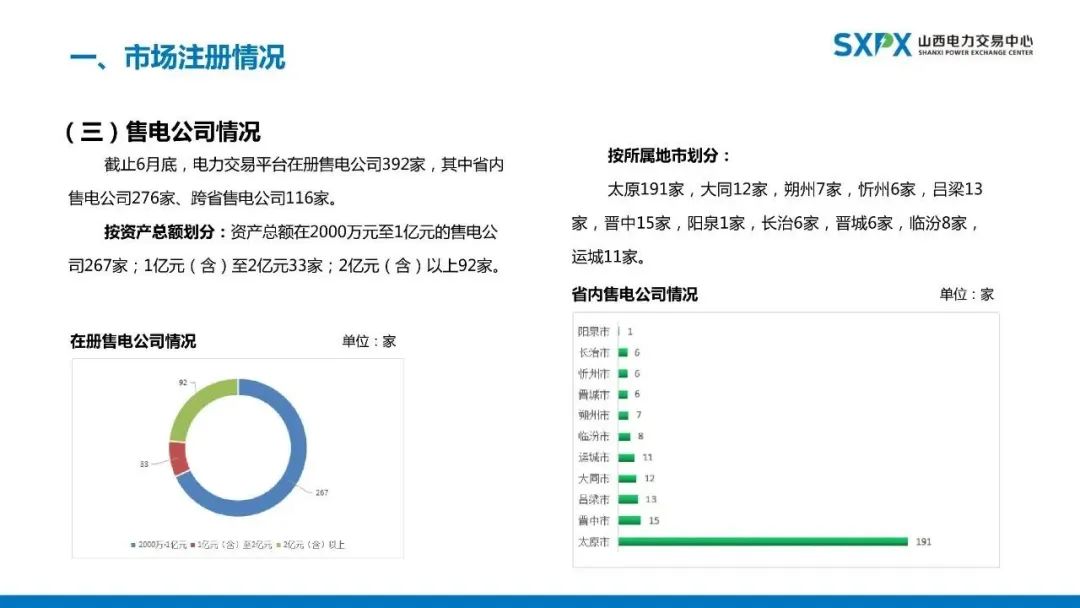The width and height of the screenshot is (1080, 608).
Task: Click the green legend marker for 2亿元(含)以上
Action: pos(277,545)
